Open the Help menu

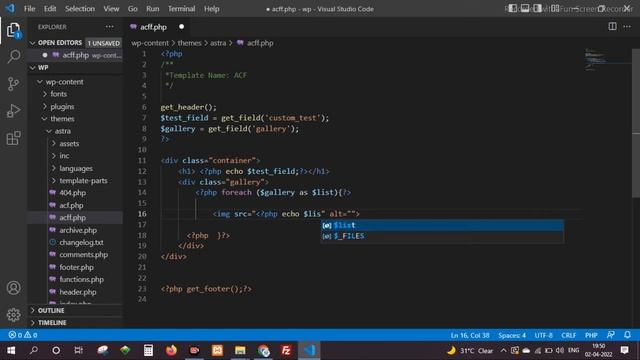pyautogui.click(x=211, y=9)
